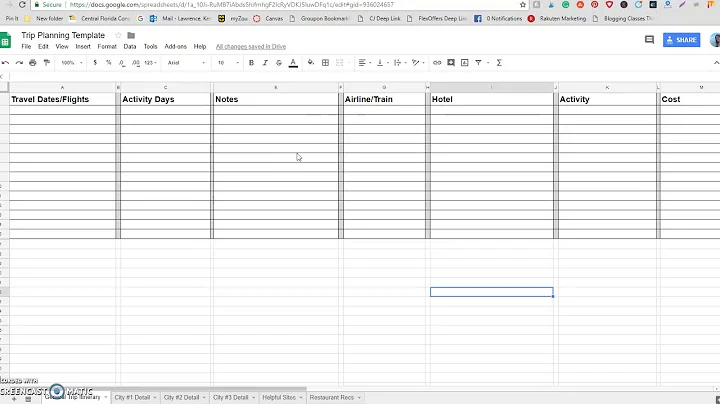Image resolution: width=720 pixels, height=404 pixels.
Task: Insert a link from toolbar
Action: [x=437, y=62]
